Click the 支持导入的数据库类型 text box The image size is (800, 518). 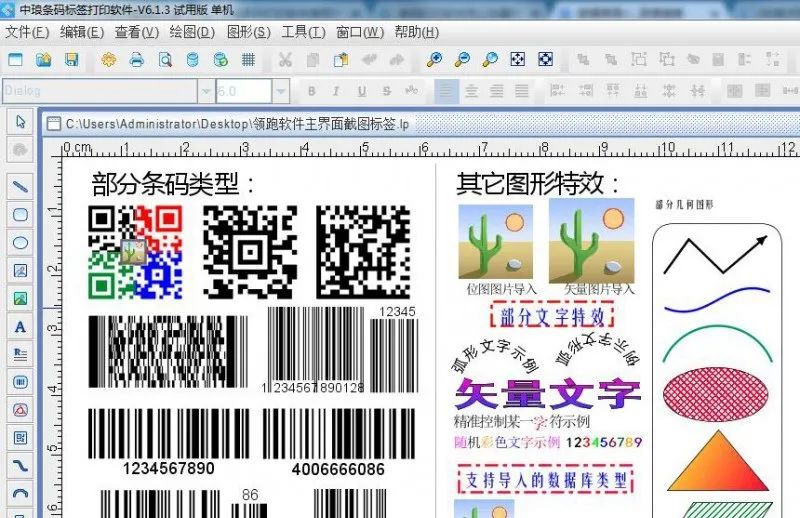[x=545, y=479]
